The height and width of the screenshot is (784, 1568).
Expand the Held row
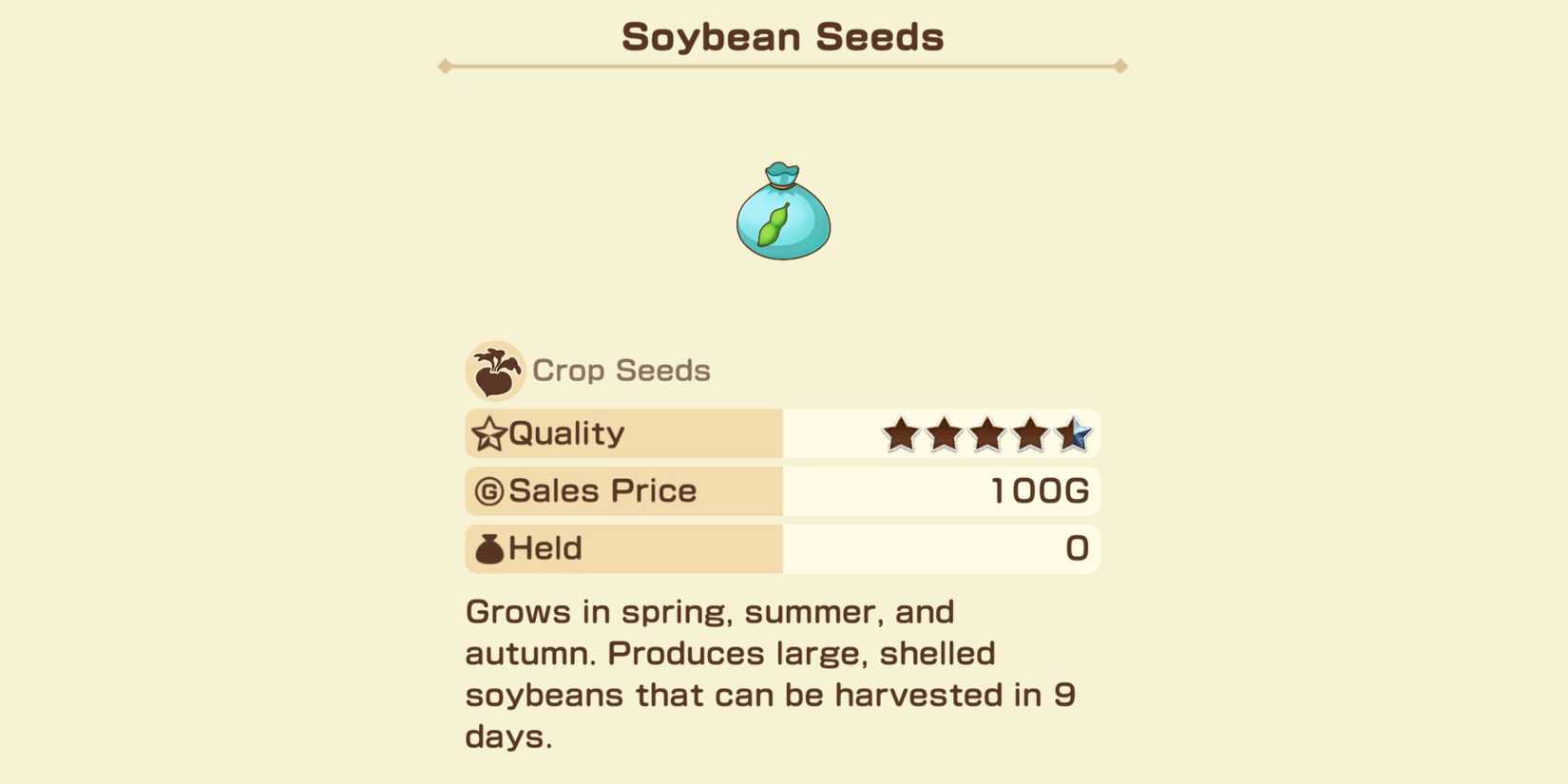[x=622, y=548]
